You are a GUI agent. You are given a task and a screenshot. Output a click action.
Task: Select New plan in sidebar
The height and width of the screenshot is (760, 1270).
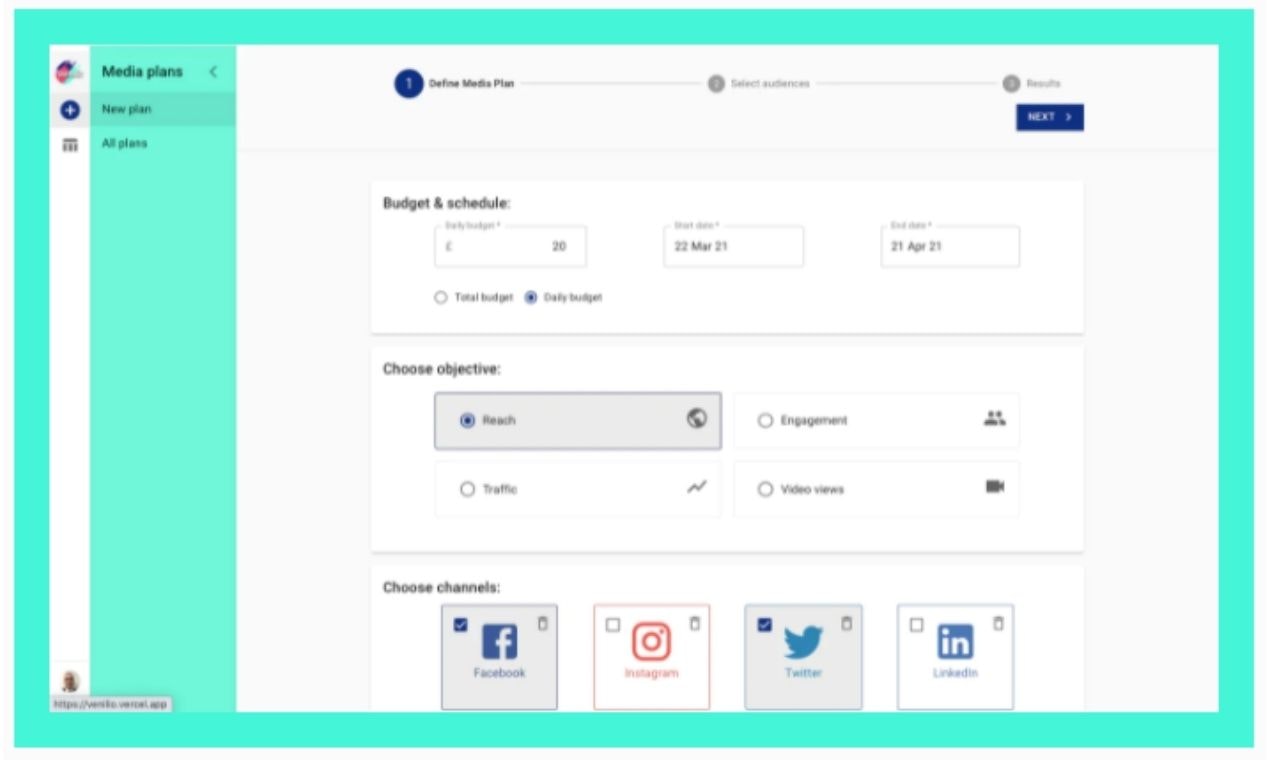tap(163, 109)
